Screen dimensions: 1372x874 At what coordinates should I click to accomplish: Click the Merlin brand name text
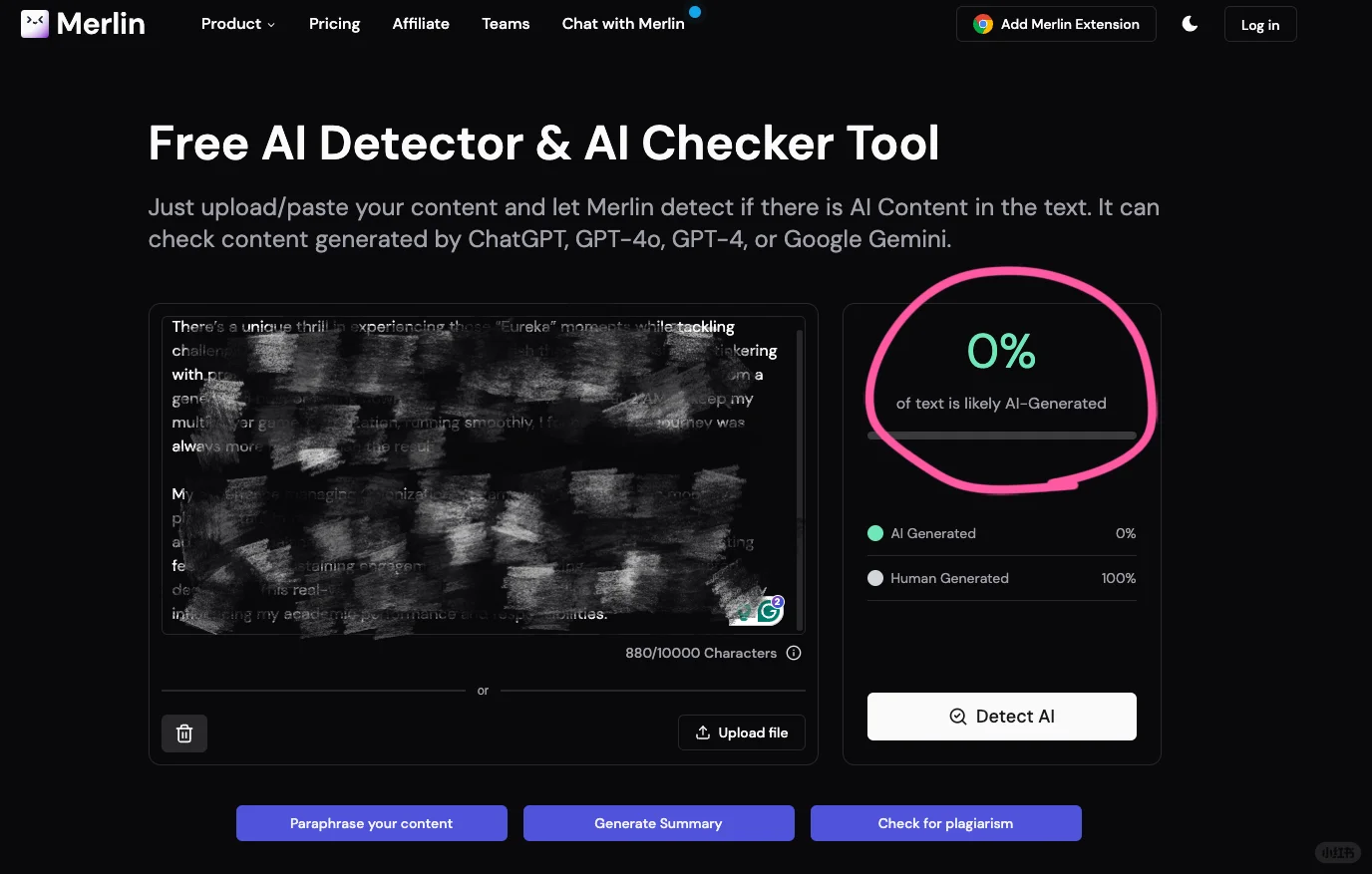pyautogui.click(x=101, y=24)
